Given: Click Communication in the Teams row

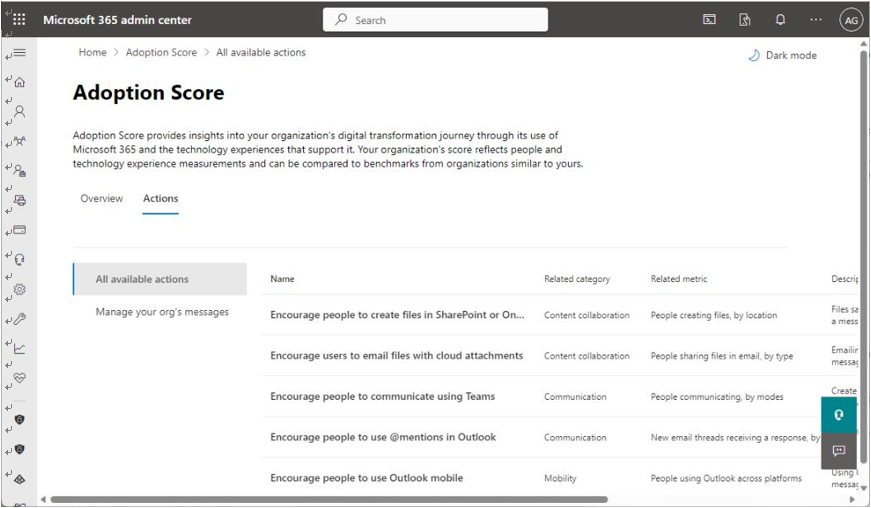Looking at the screenshot, I should coord(575,396).
